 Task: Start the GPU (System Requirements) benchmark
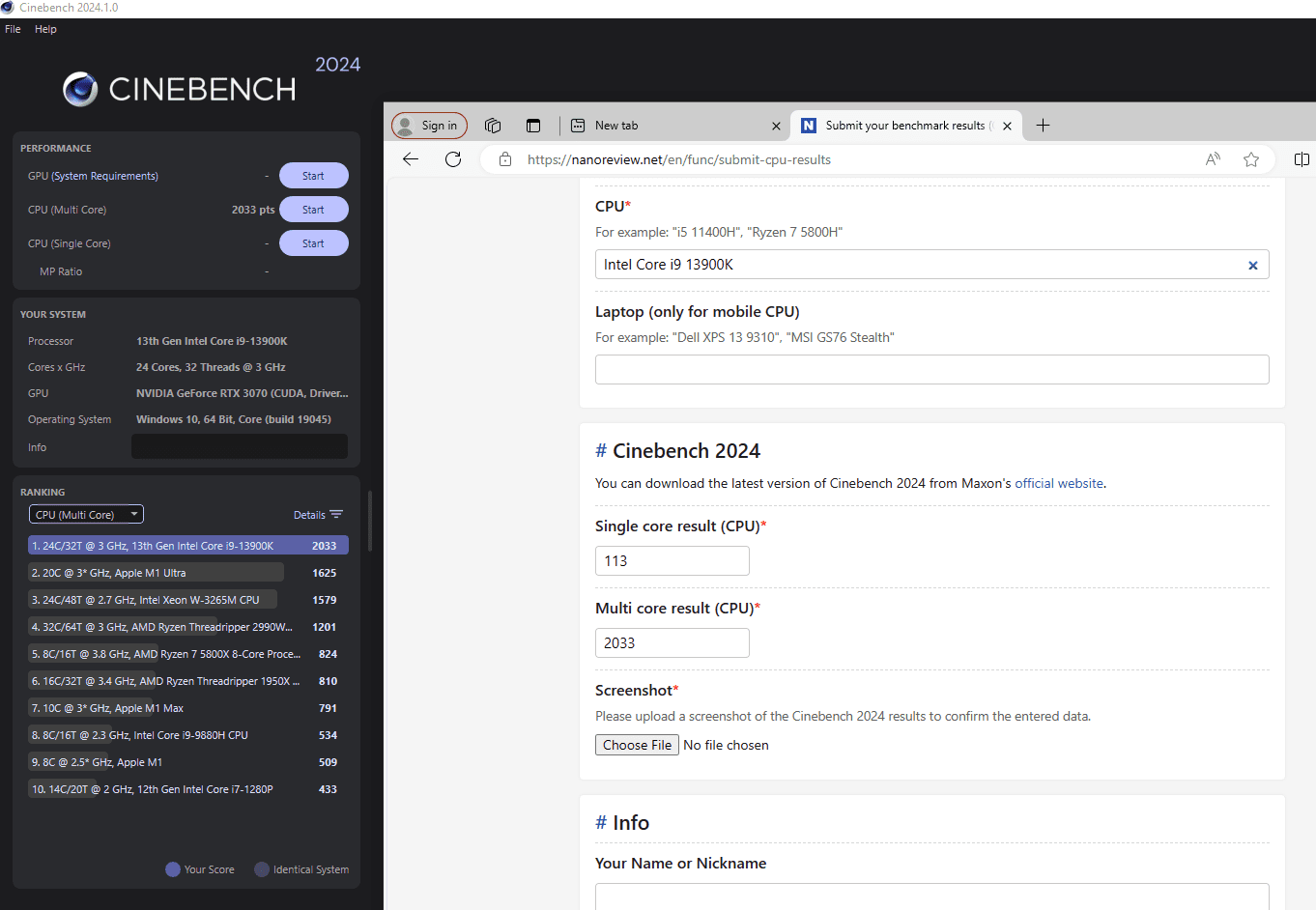tap(313, 176)
